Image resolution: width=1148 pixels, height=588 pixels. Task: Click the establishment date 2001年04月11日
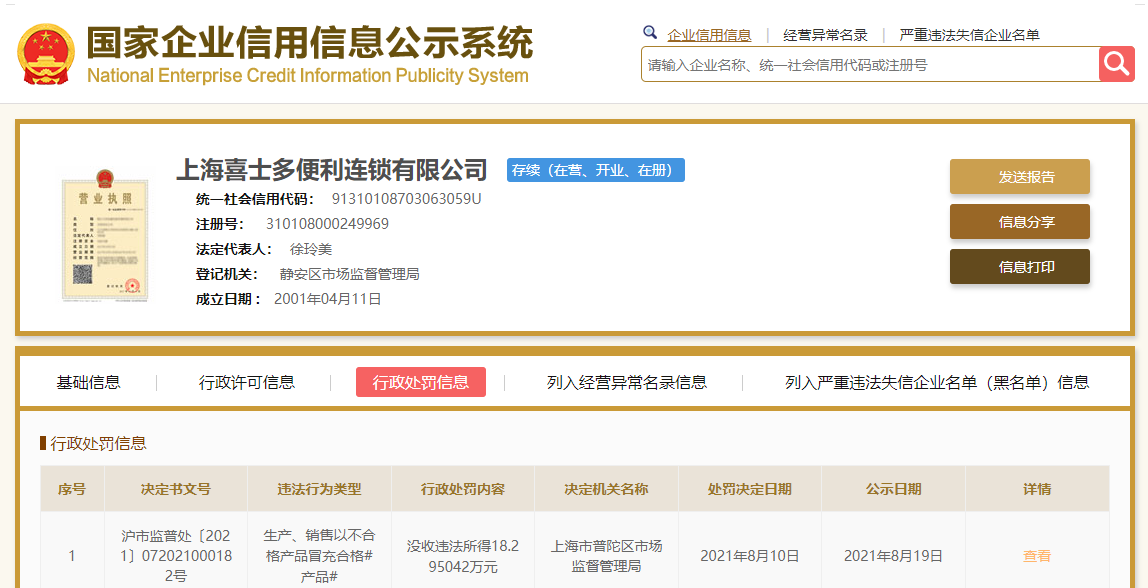click(327, 299)
